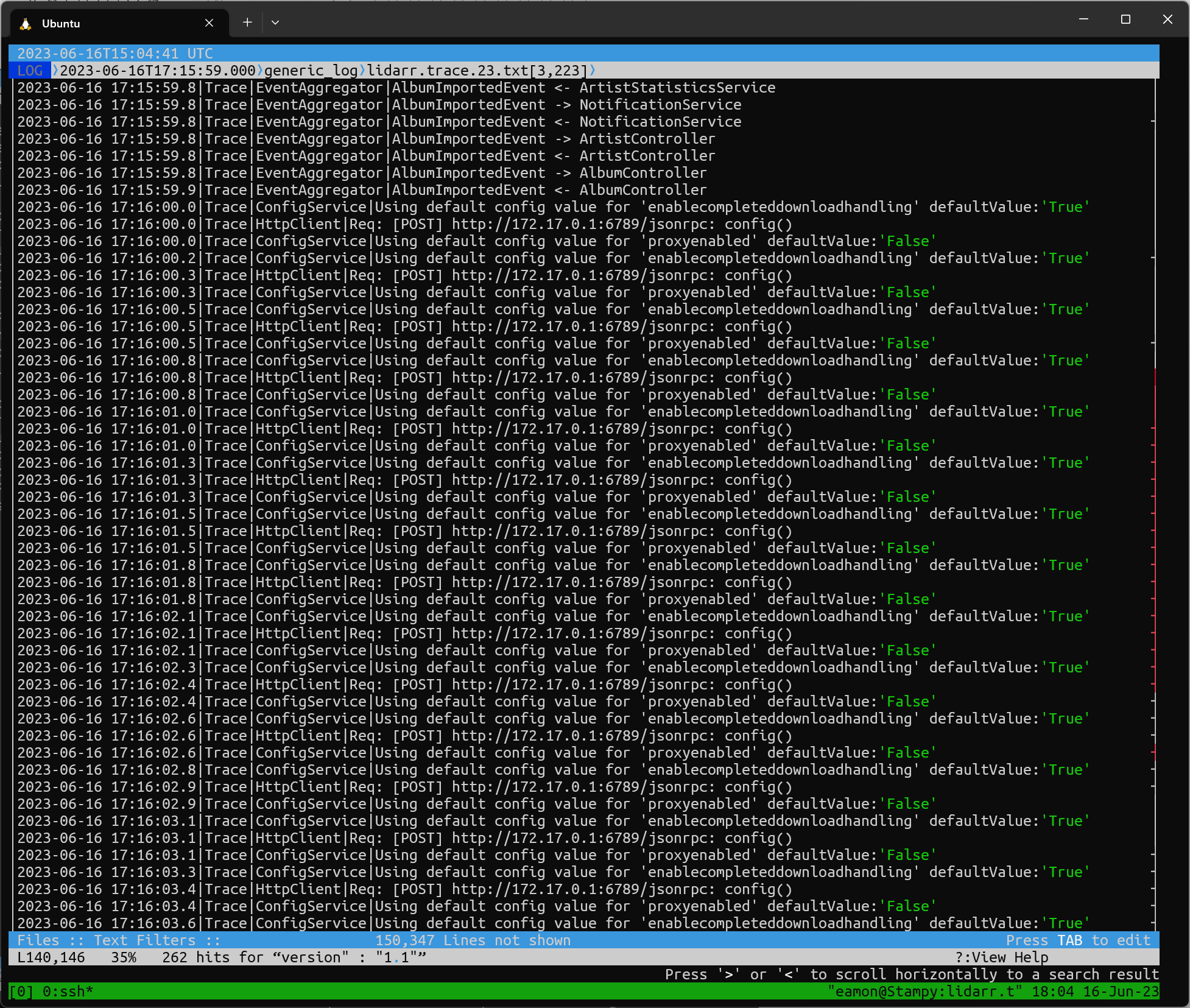Click the Ubuntu penguin icon on the tab

pyautogui.click(x=26, y=24)
